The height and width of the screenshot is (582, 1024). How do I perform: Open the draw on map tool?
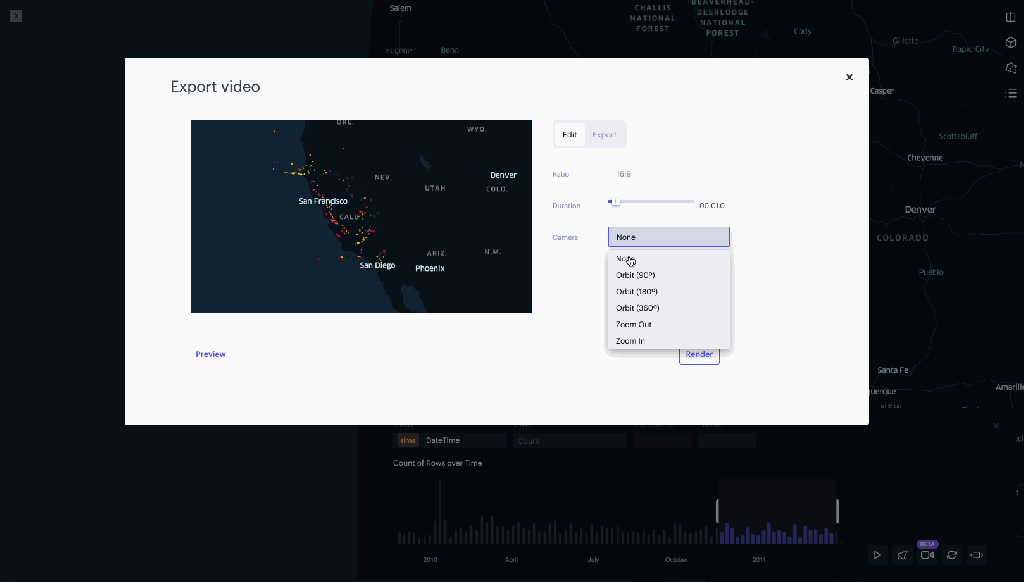[x=1010, y=68]
